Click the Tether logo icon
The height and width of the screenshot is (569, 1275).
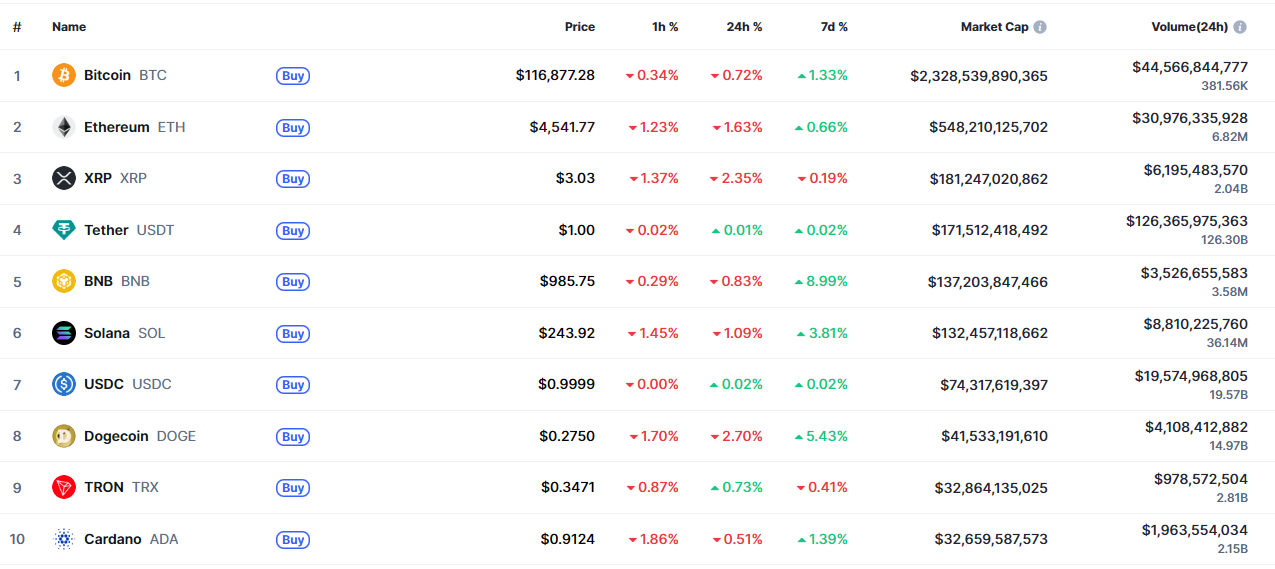[x=64, y=230]
